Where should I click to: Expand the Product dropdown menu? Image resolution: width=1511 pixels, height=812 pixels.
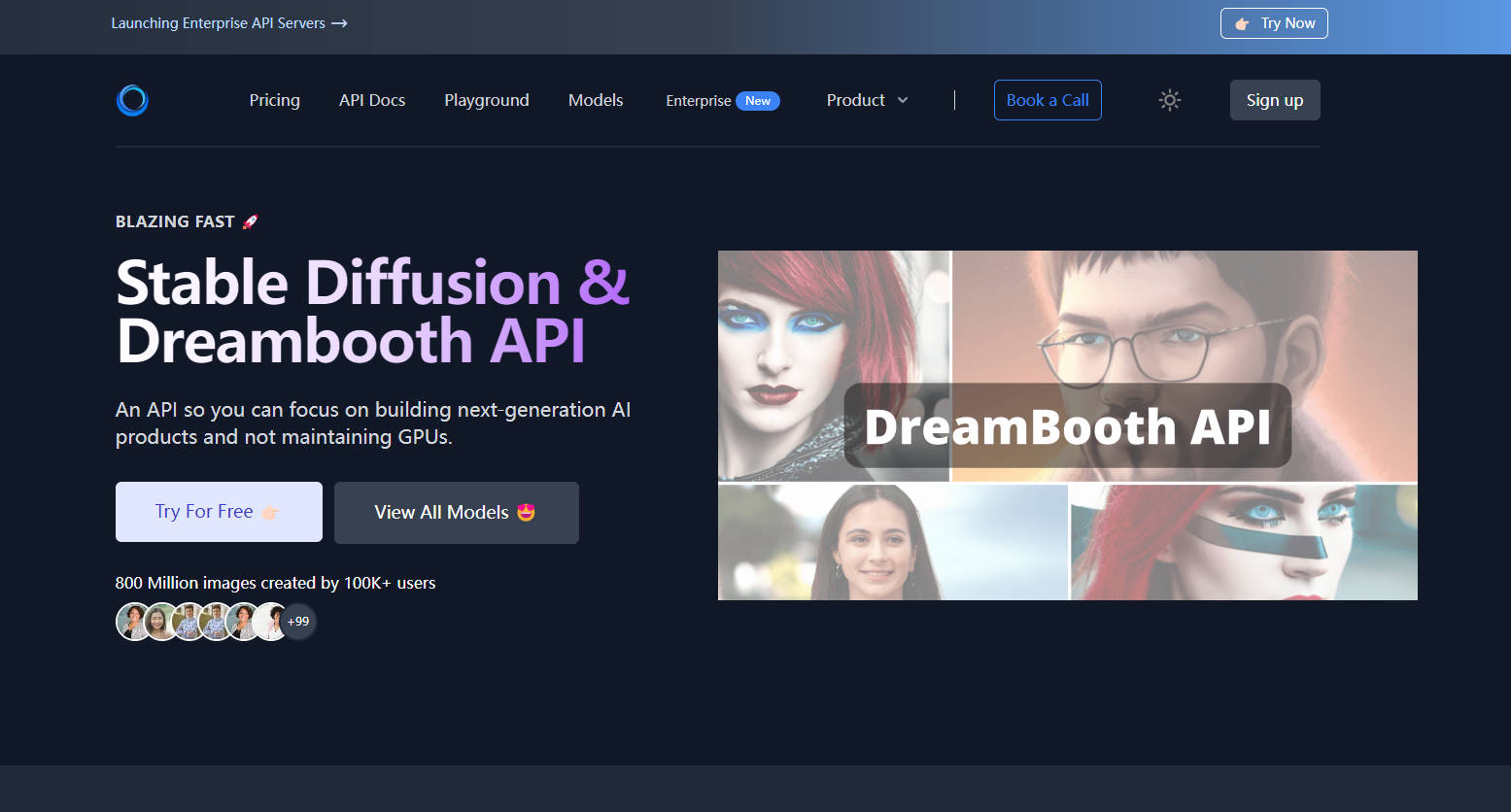point(867,100)
